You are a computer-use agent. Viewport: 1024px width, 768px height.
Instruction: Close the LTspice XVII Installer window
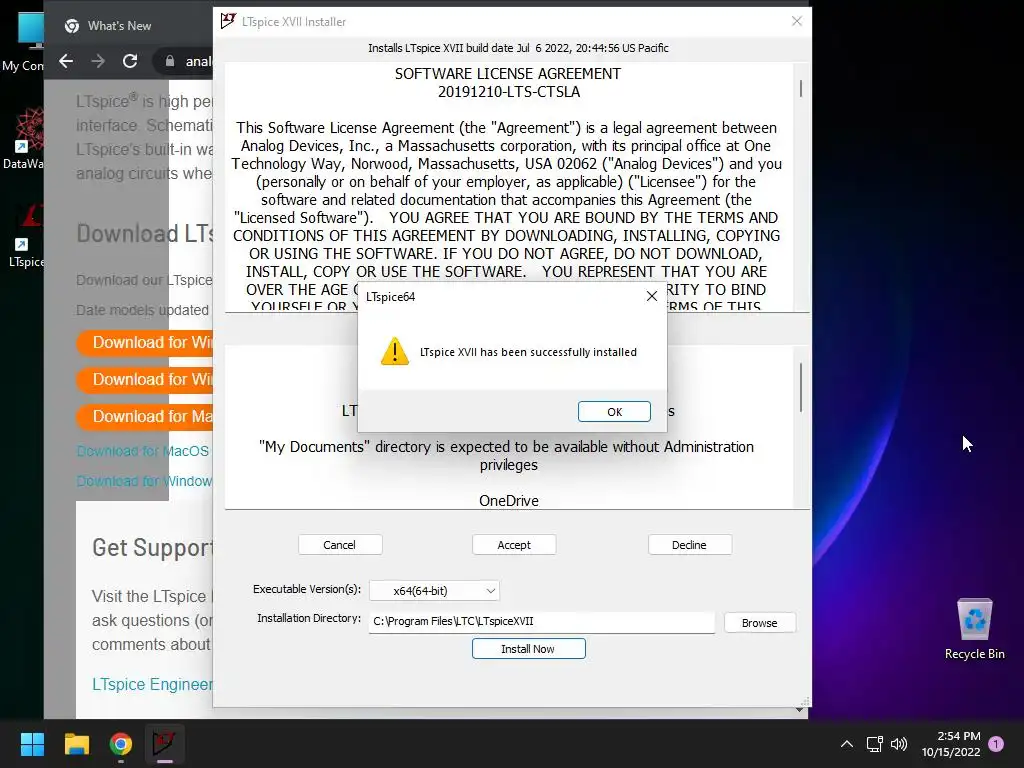(x=797, y=21)
